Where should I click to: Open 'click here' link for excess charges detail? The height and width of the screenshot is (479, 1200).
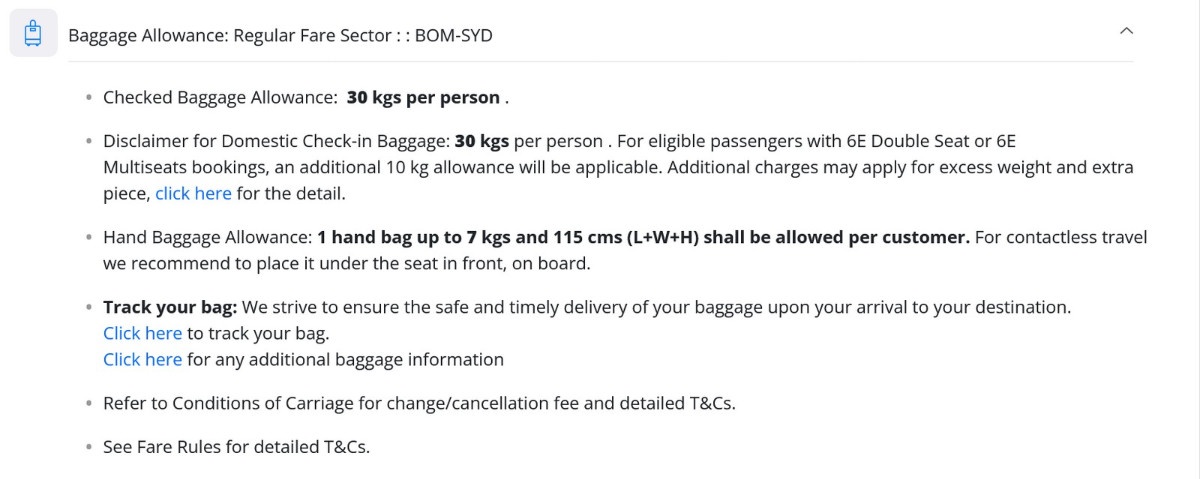point(193,194)
